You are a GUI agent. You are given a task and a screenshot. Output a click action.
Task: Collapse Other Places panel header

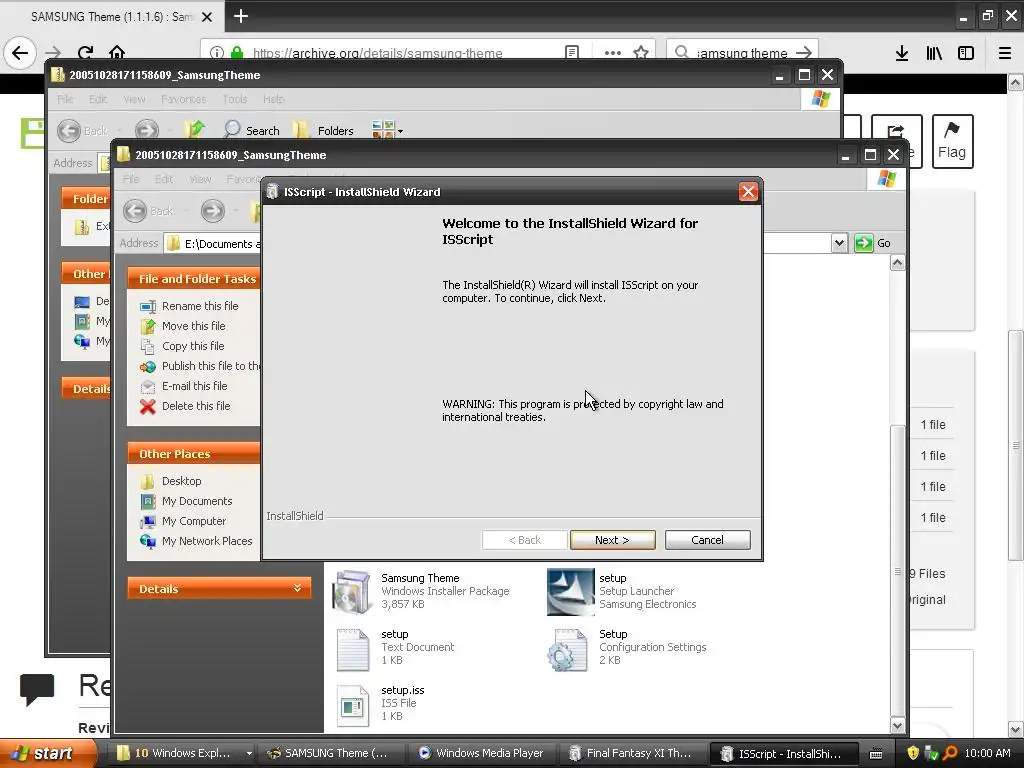195,454
